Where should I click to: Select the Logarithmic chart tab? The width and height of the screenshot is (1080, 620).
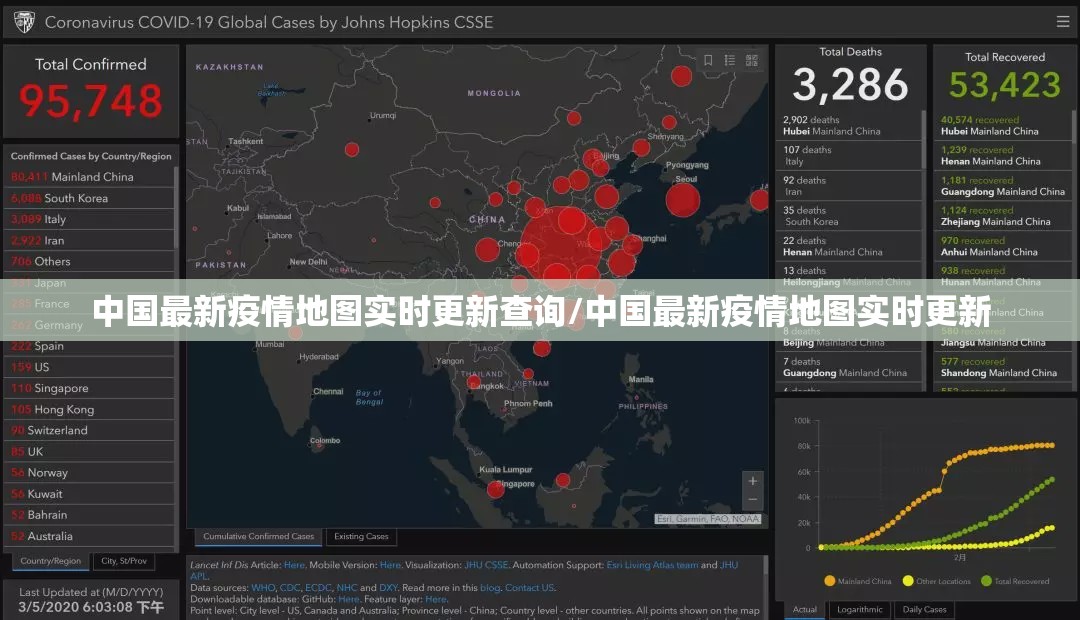858,609
